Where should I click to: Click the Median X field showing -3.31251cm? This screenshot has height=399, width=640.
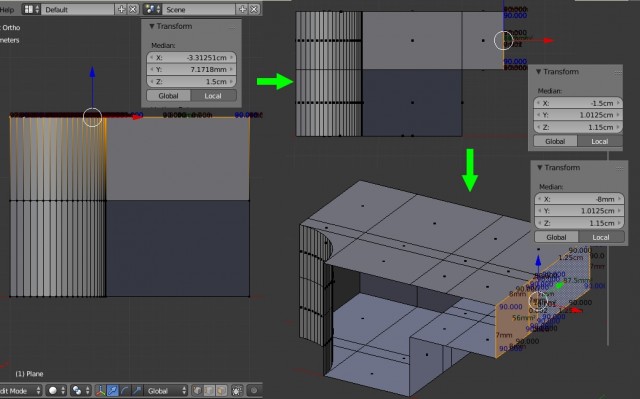pyautogui.click(x=191, y=58)
